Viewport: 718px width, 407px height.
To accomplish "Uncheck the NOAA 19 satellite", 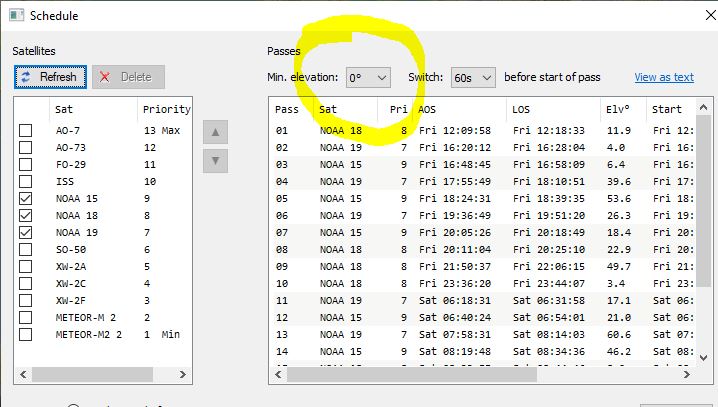I will point(26,233).
